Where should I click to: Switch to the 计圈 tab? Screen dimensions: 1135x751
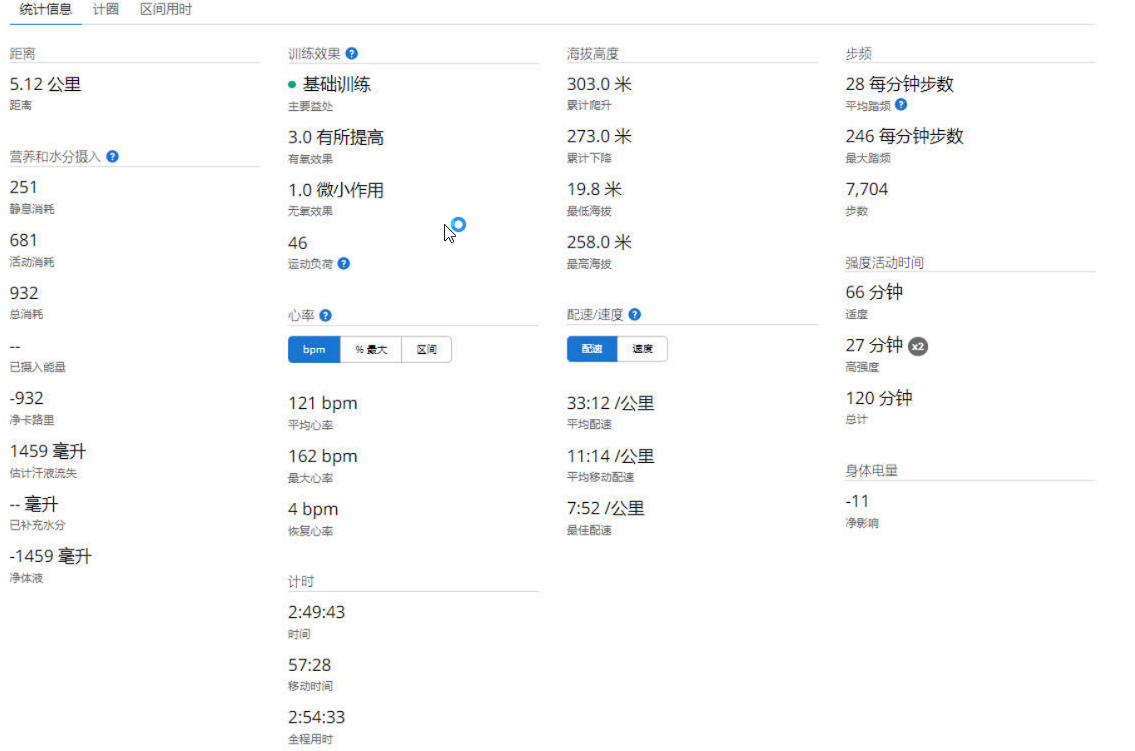click(x=106, y=10)
